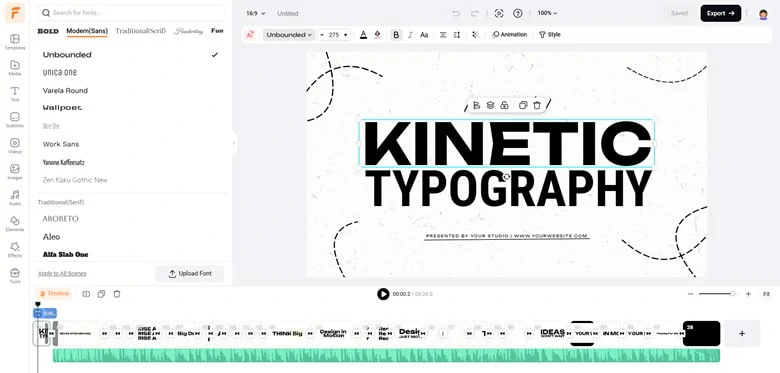Decrease the font size with minus
This screenshot has height=373, width=780.
(322, 35)
